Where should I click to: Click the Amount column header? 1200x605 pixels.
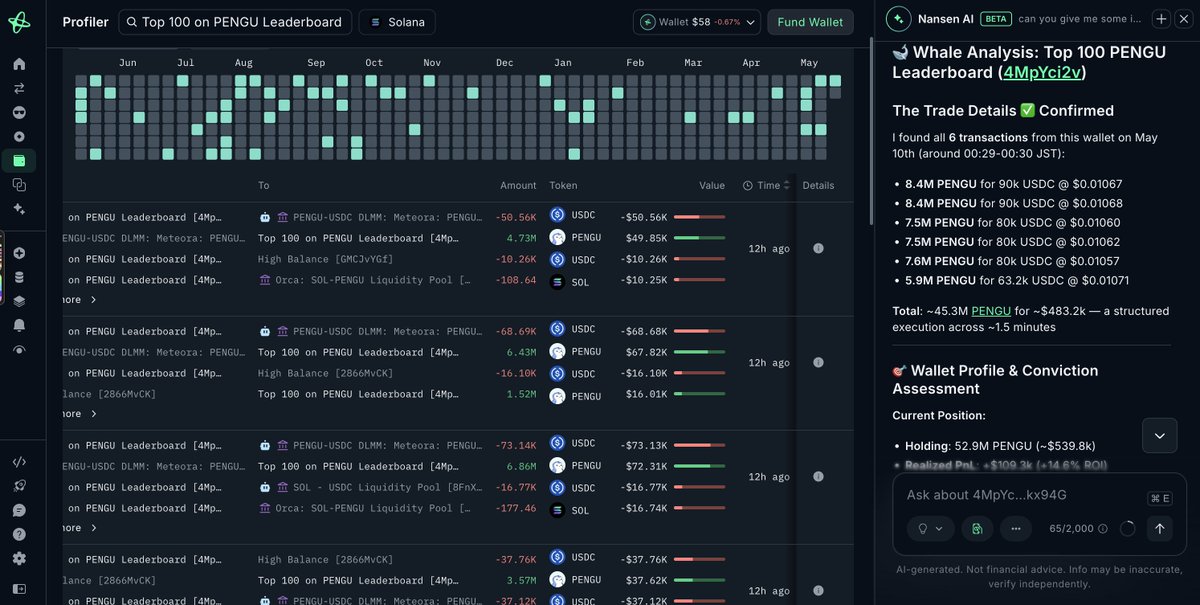click(518, 185)
